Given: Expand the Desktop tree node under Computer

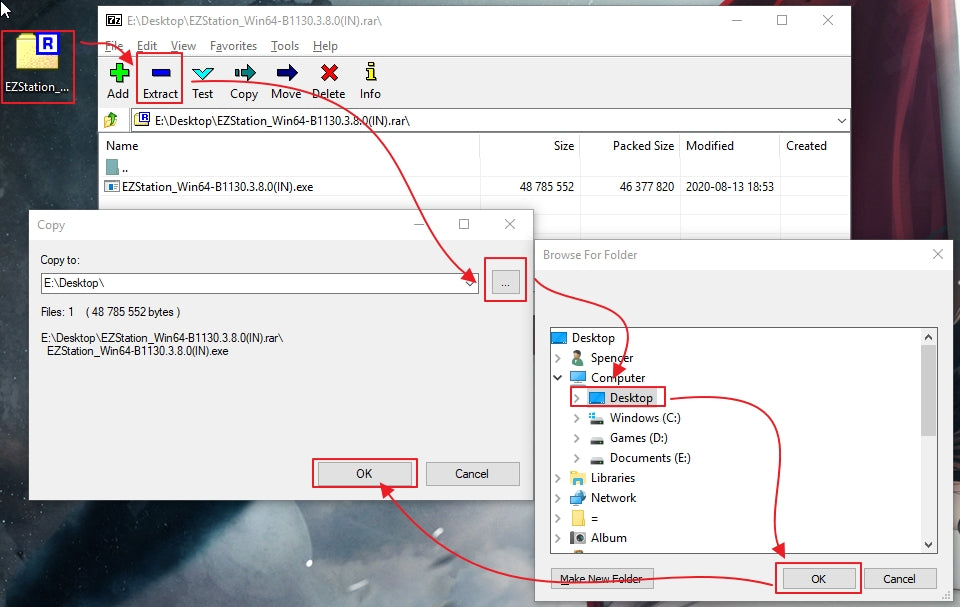Looking at the screenshot, I should pyautogui.click(x=577, y=398).
